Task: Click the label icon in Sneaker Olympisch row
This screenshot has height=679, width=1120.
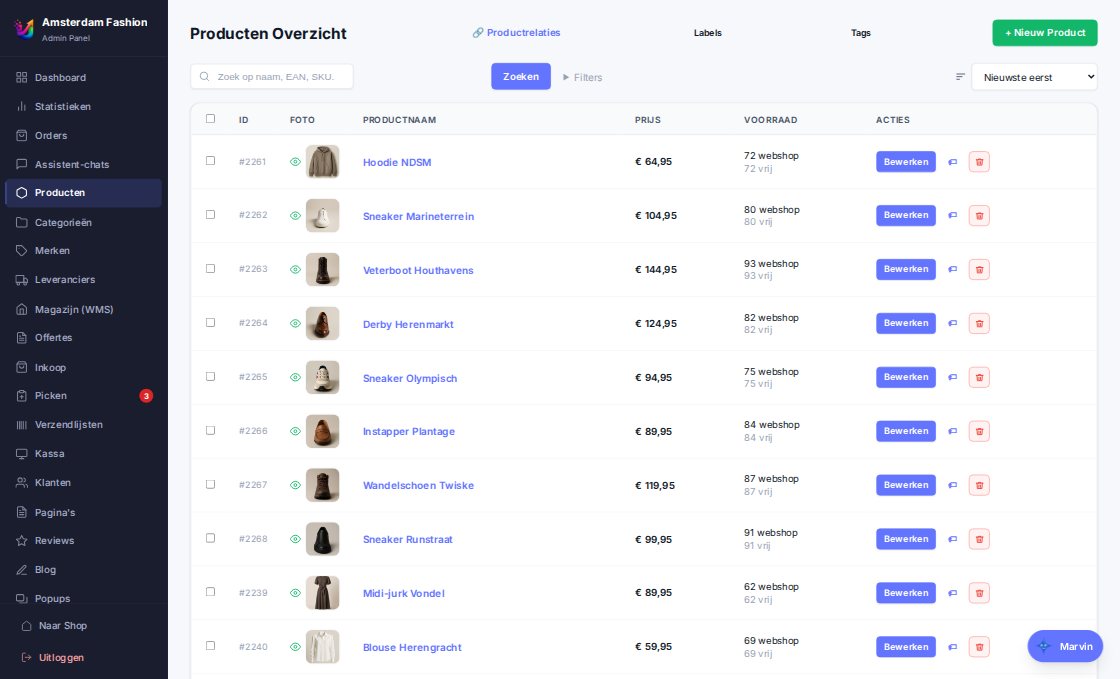Action: click(x=952, y=378)
